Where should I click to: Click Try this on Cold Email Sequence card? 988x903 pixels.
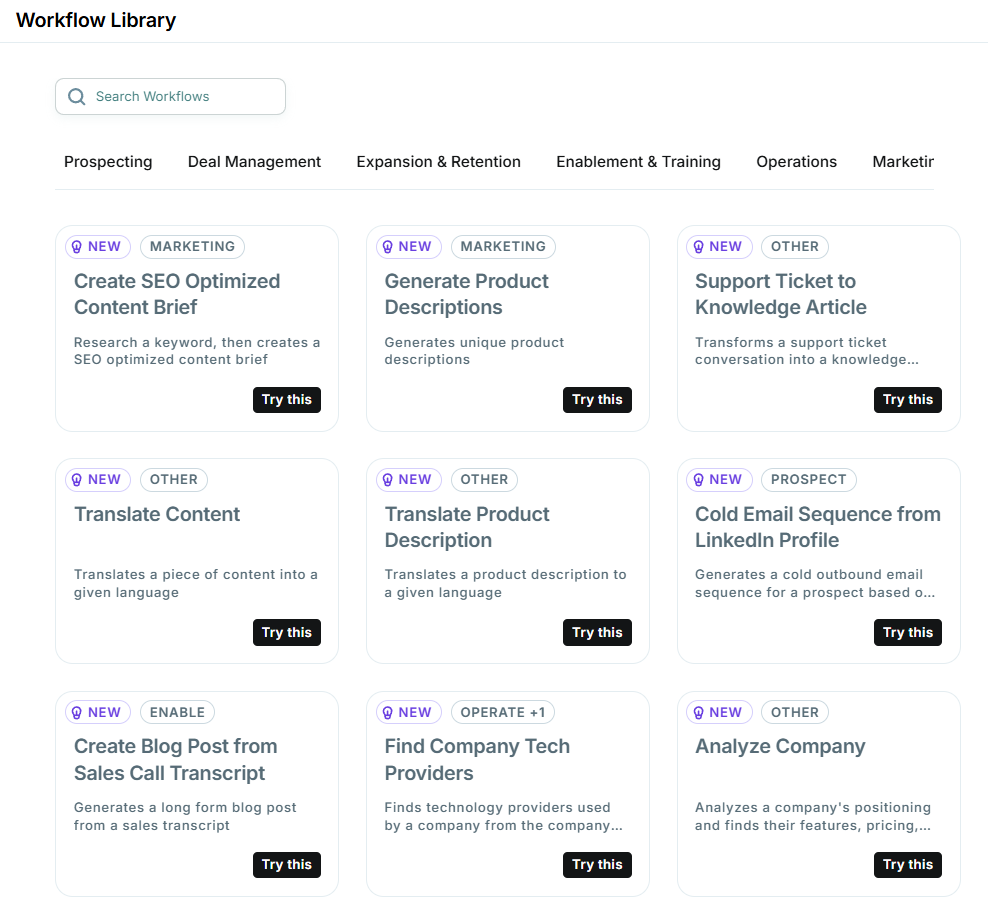[x=908, y=632]
